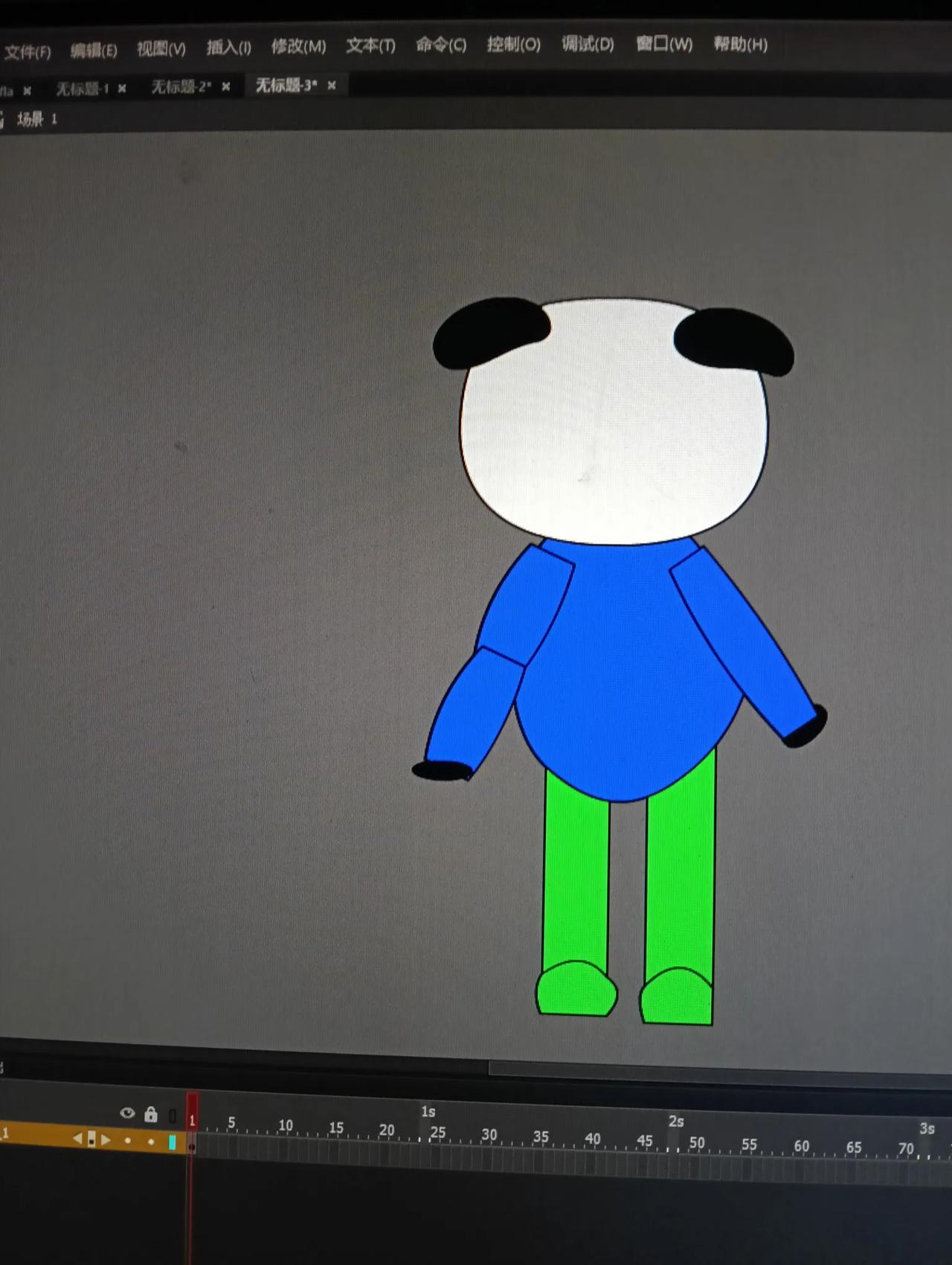Select frame 1 keyframe in the timeline
Viewport: 952px width, 1265px height.
[x=192, y=1147]
